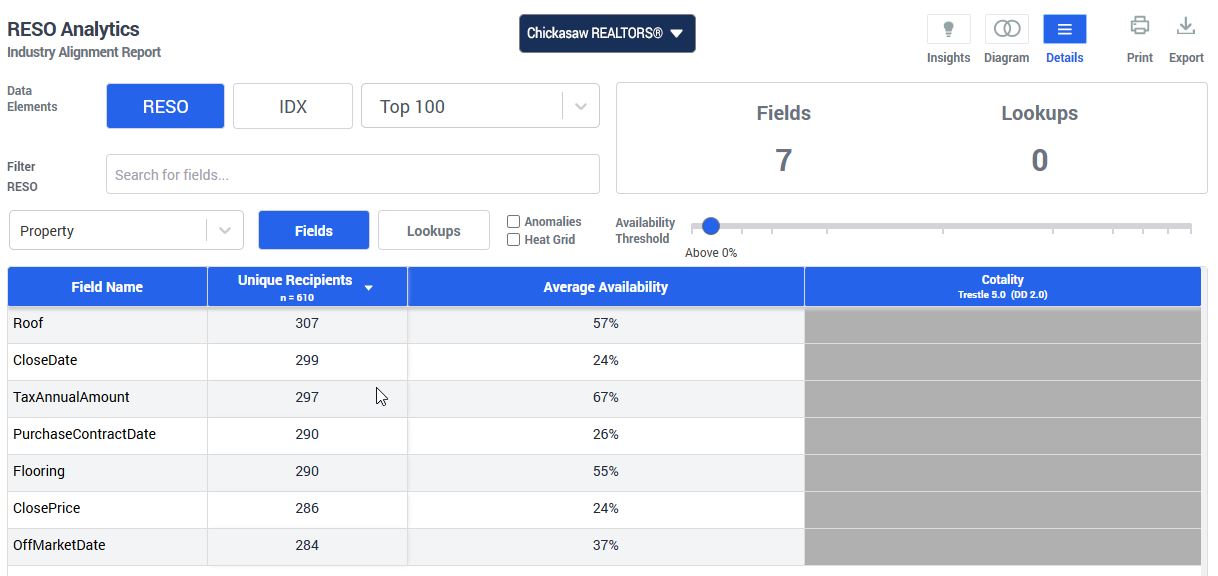Switch to the Diagram view icon
Screen dimensions: 1218x576
tap(1006, 29)
